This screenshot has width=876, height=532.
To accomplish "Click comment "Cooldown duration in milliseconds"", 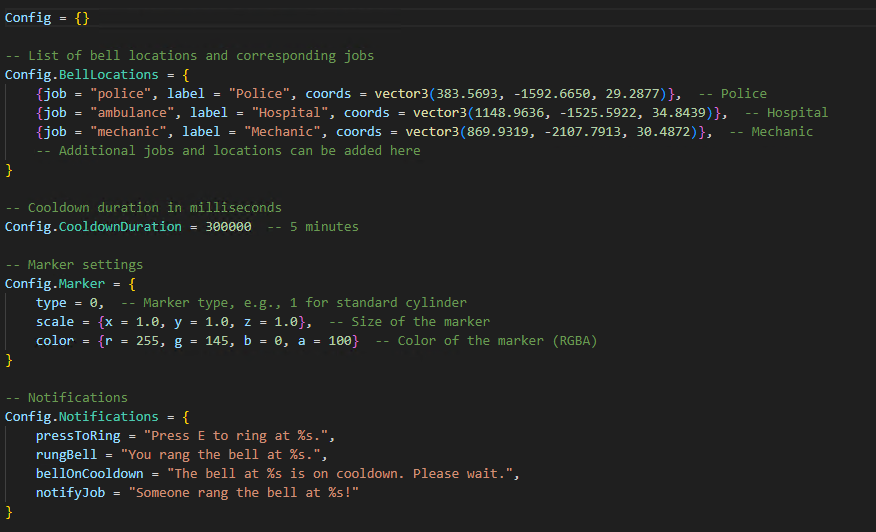I will [x=155, y=208].
